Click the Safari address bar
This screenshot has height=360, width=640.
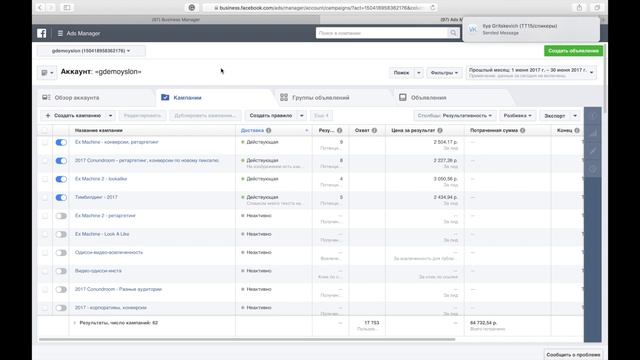[320, 7]
